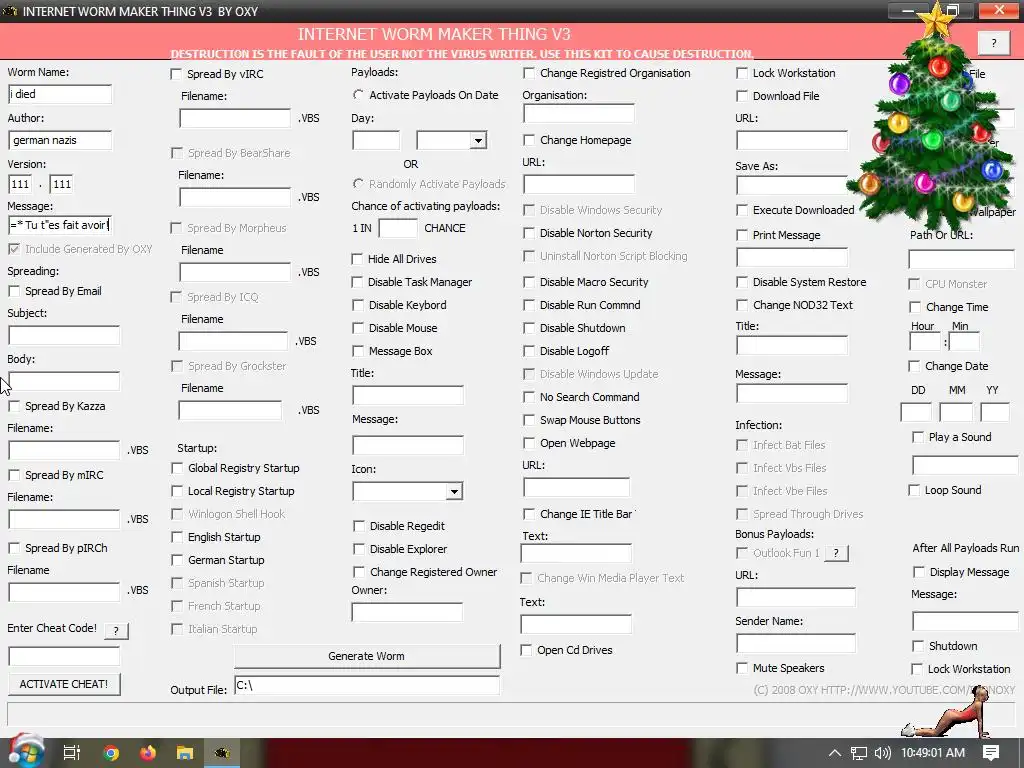This screenshot has height=768, width=1024.
Task: Click the Message Box Title field
Action: tap(408, 395)
